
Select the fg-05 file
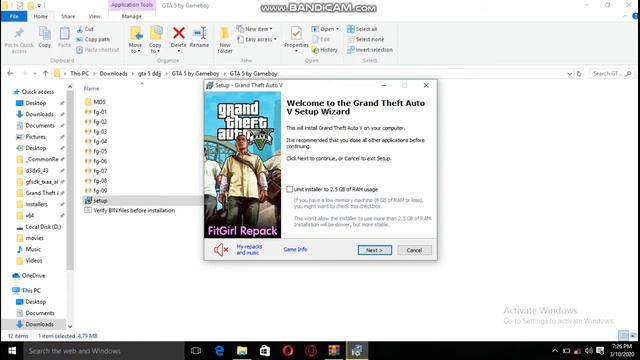[100, 151]
